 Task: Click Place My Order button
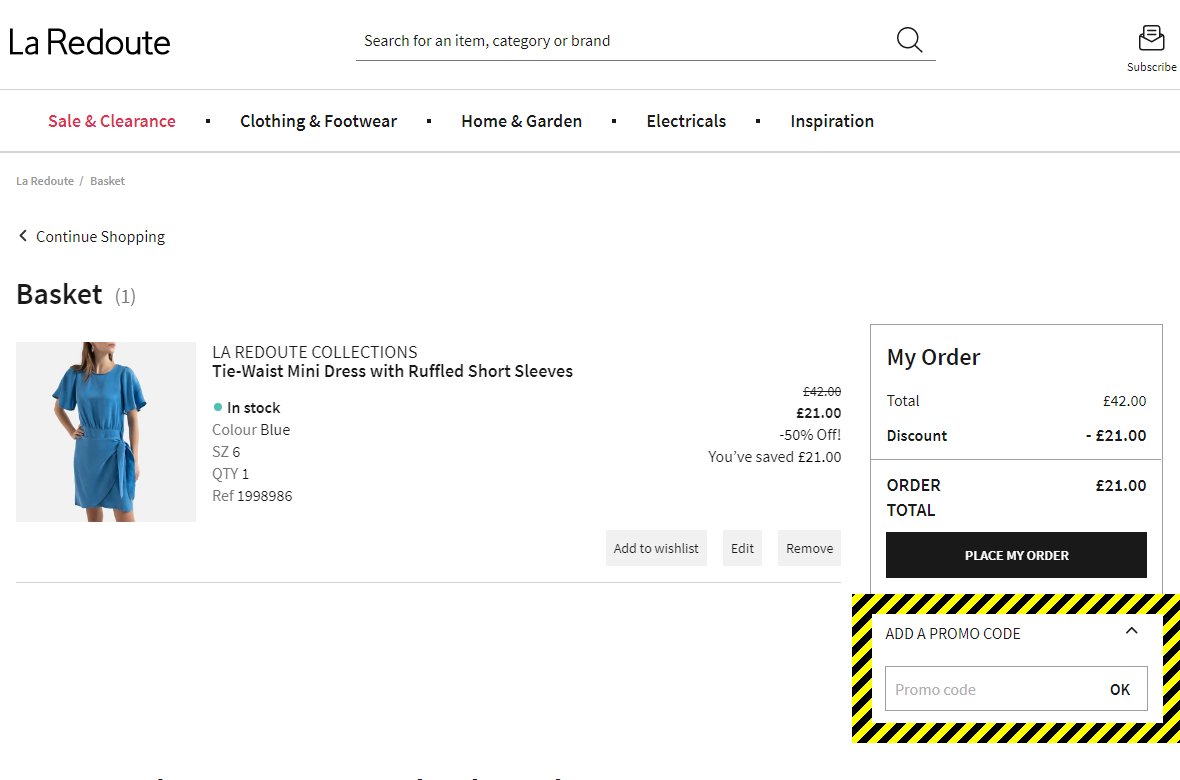[1016, 555]
